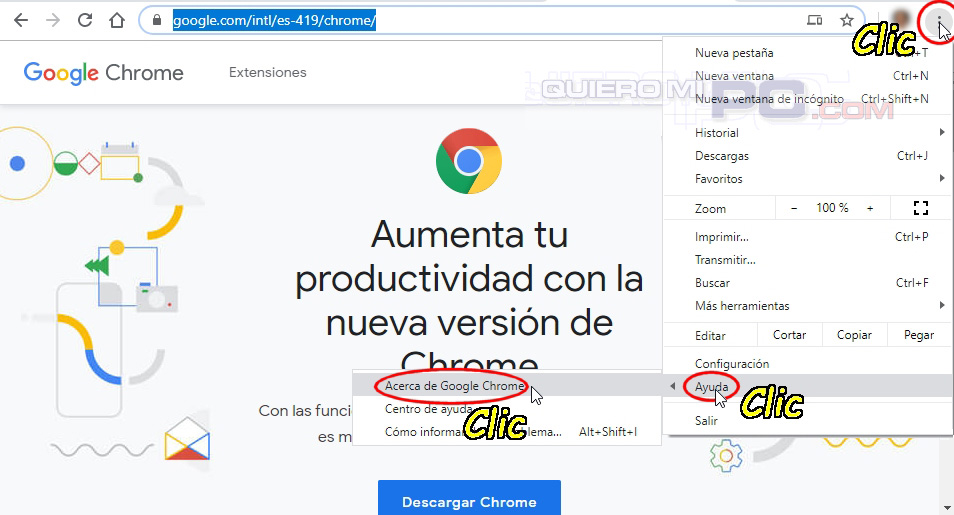Image resolution: width=954 pixels, height=515 pixels.
Task: Expand the Historial submenu
Action: pos(808,133)
